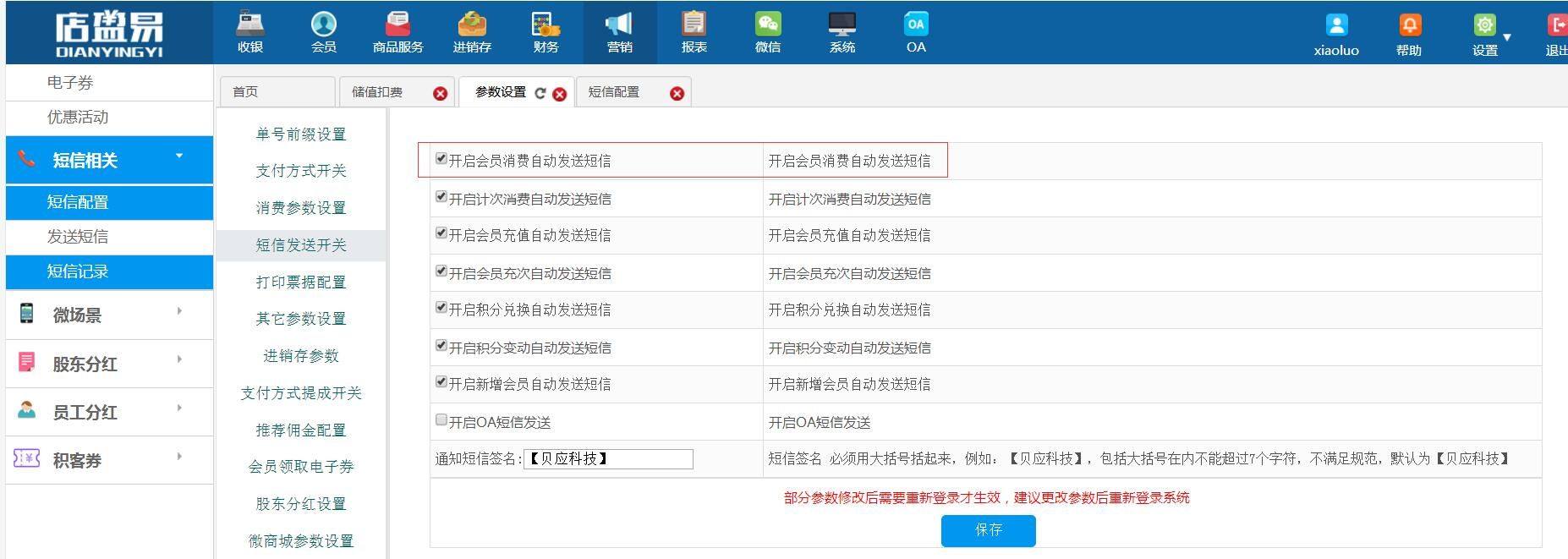Open 支付方式提成开关 settings
Screen dimensions: 1568x559
(x=301, y=393)
